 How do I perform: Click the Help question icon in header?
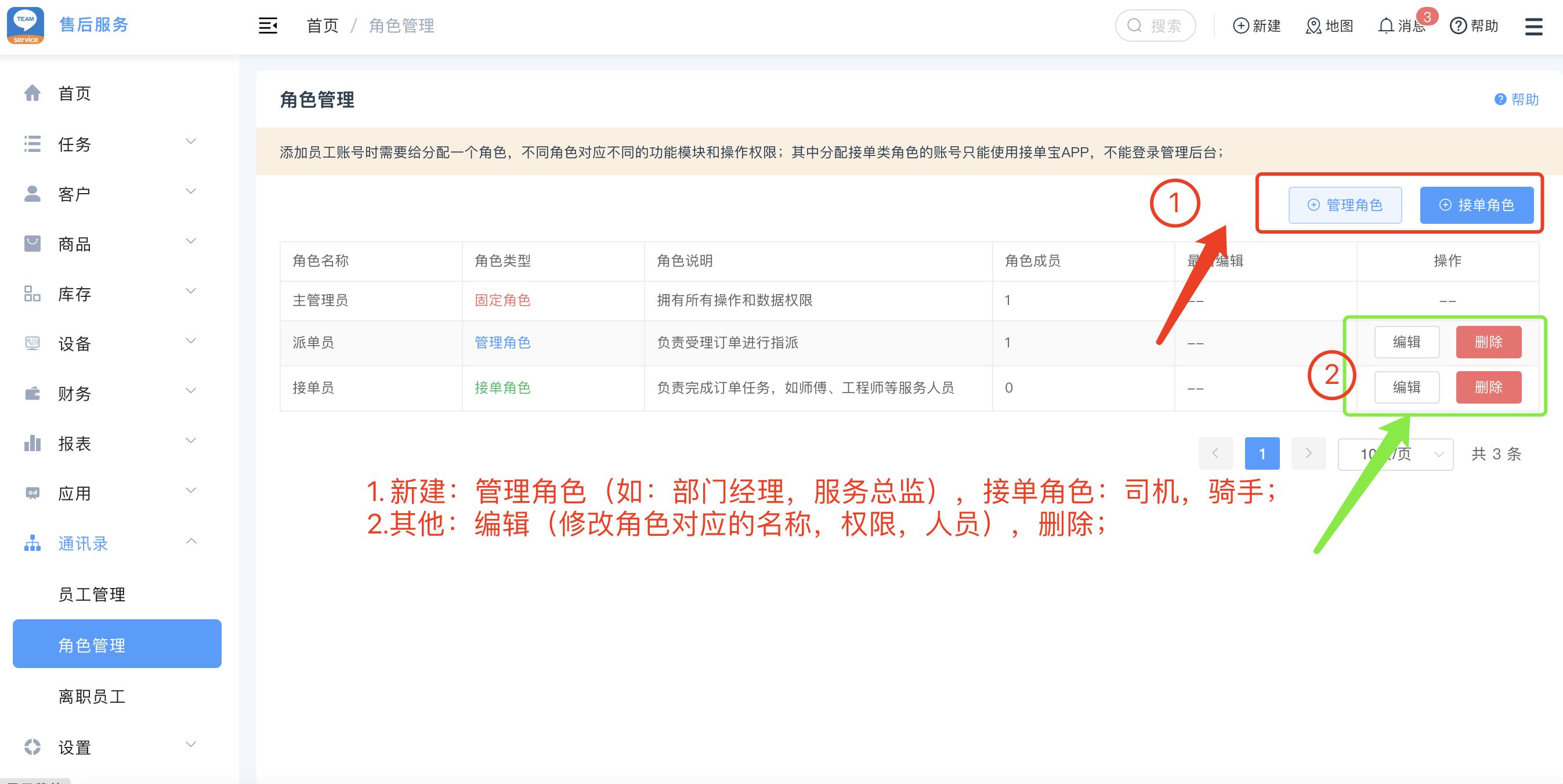pyautogui.click(x=1458, y=26)
